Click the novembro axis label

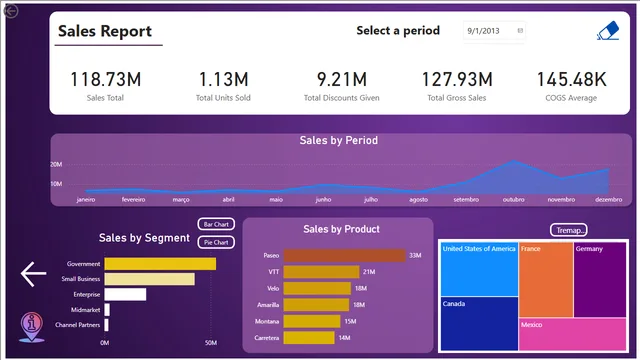(561, 200)
